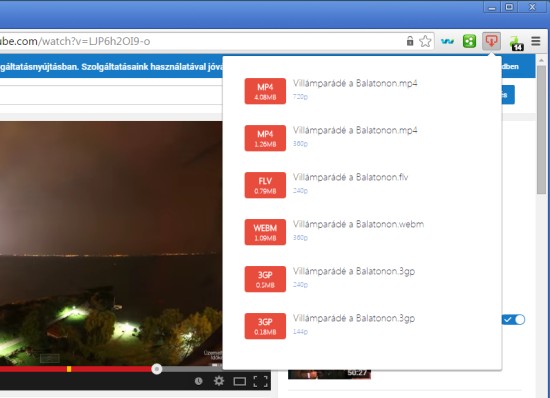Toggle the autoplay switch
550x398 pixels.
click(x=514, y=319)
